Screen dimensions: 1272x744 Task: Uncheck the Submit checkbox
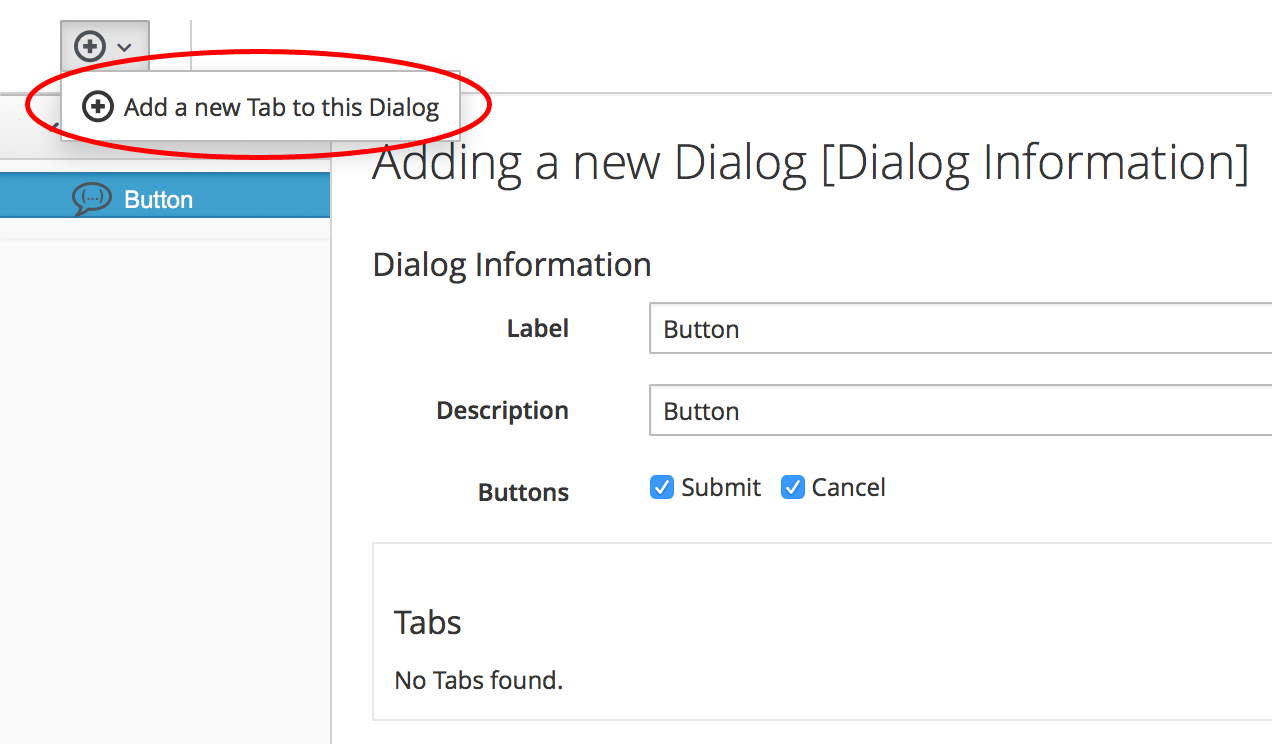pyautogui.click(x=662, y=488)
